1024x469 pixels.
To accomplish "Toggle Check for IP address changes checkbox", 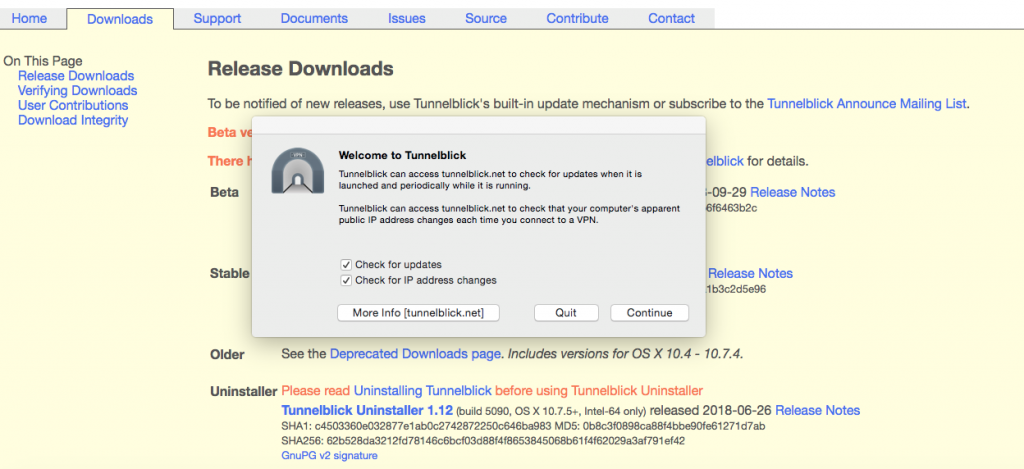I will (346, 280).
